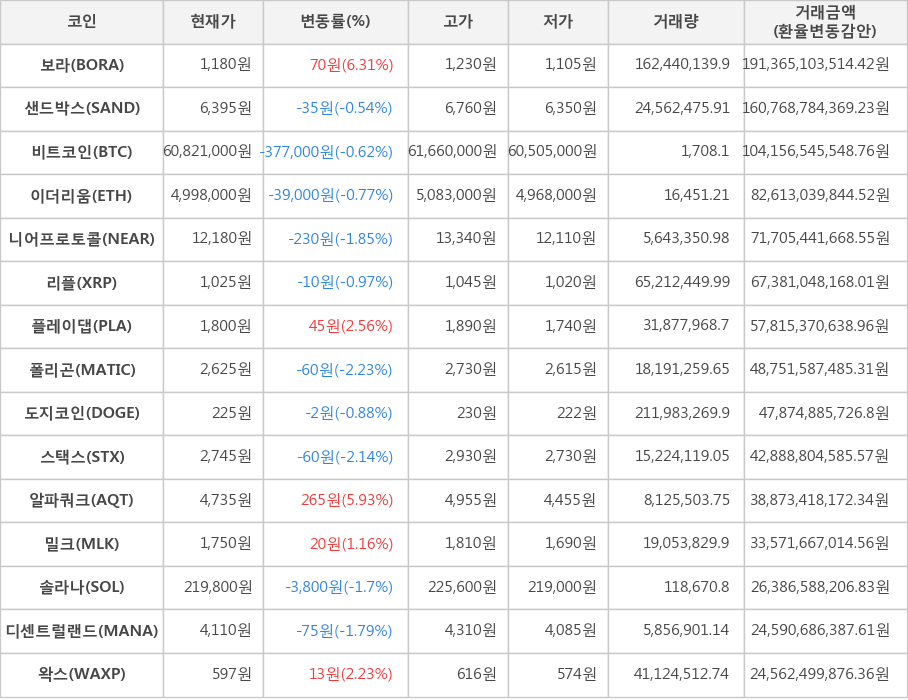The image size is (908, 700).
Task: Open the 이더리움(ETH) coin entry
Action: pos(82,195)
